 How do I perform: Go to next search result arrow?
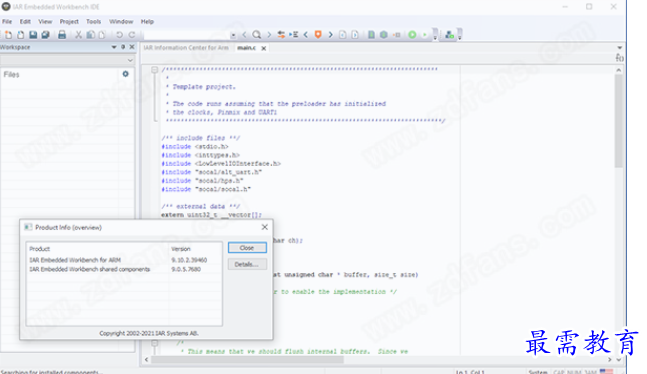point(269,35)
